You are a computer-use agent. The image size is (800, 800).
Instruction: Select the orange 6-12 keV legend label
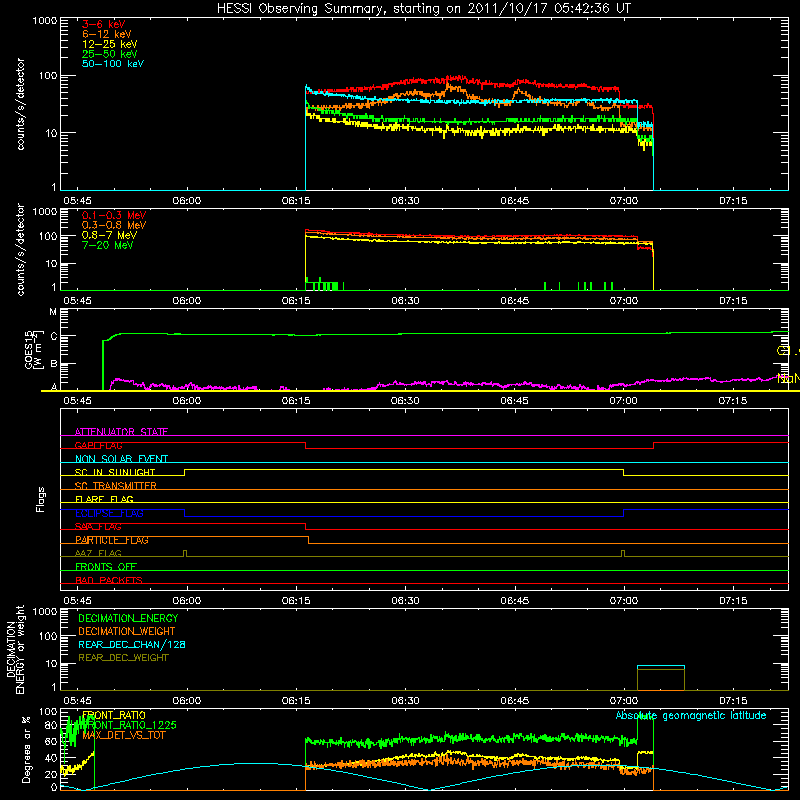click(107, 34)
